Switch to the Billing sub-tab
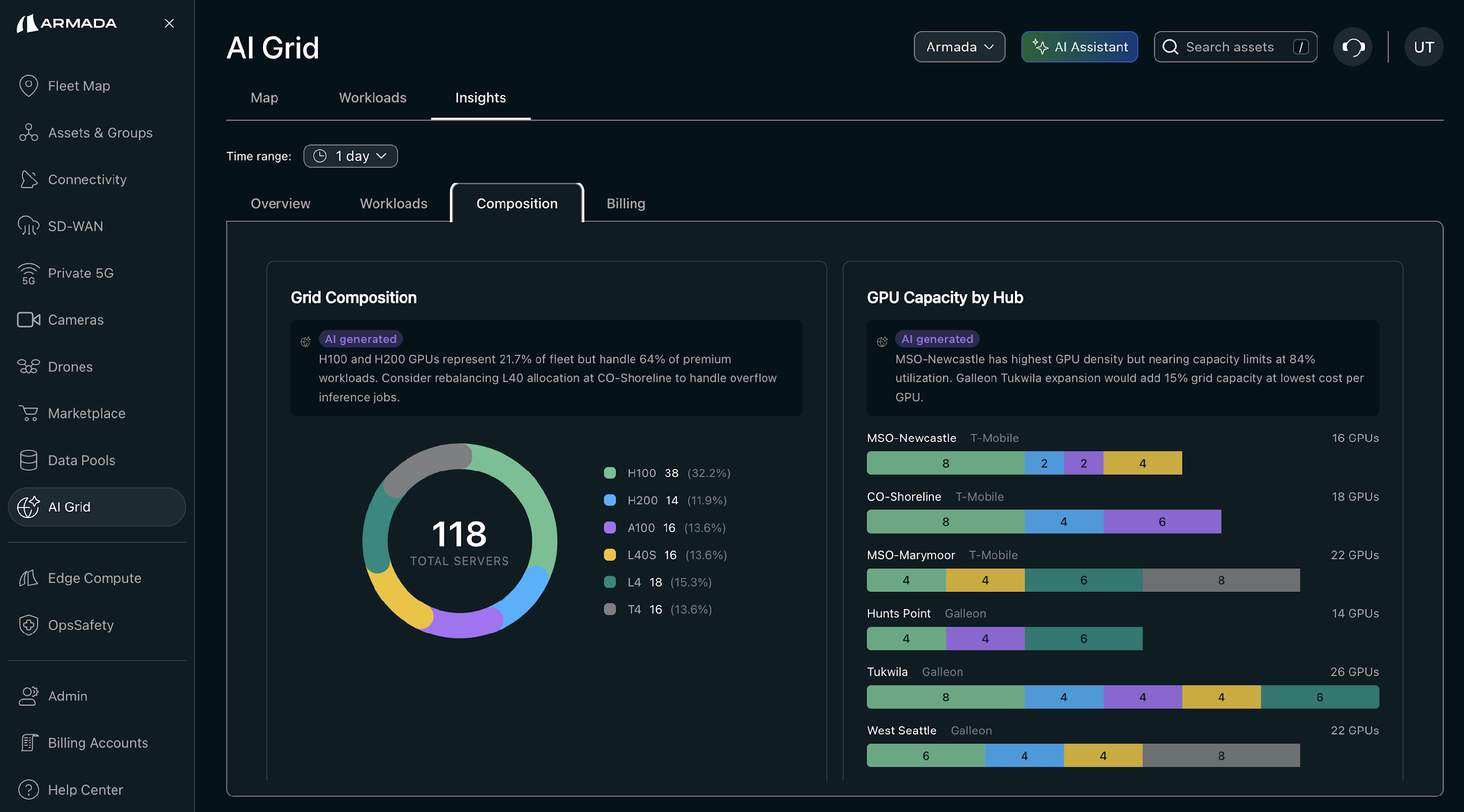The height and width of the screenshot is (812, 1464). (x=625, y=204)
